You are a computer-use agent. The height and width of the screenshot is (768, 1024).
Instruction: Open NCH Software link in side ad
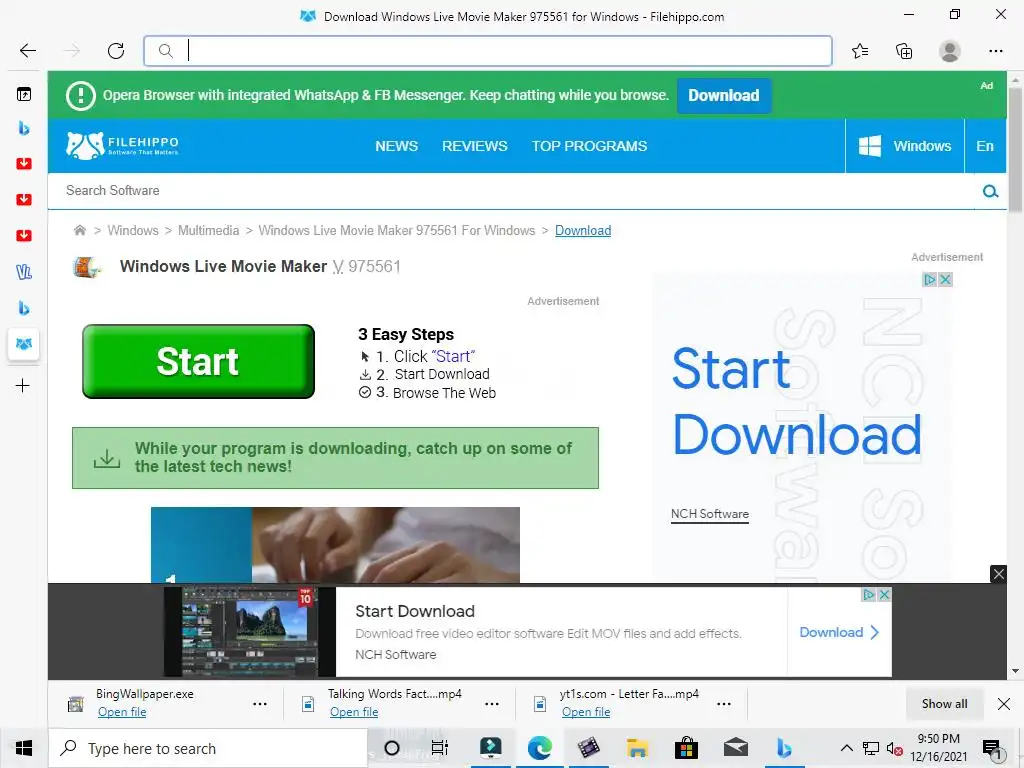pyautogui.click(x=710, y=514)
